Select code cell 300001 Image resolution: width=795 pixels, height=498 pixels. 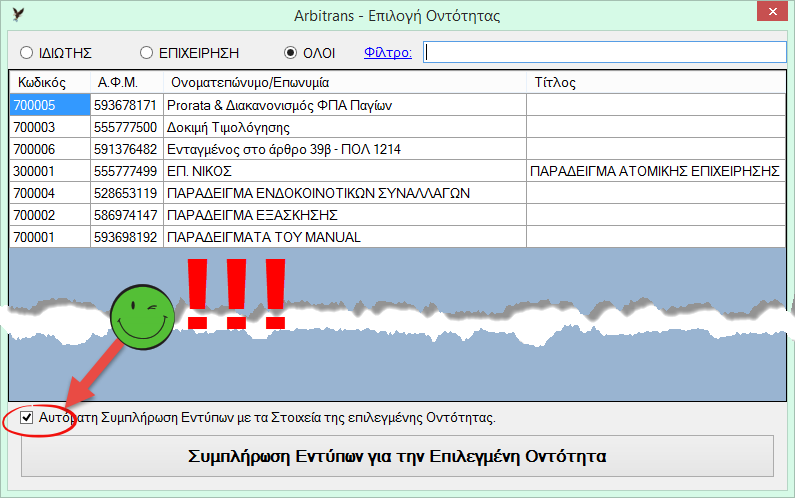pyautogui.click(x=50, y=171)
